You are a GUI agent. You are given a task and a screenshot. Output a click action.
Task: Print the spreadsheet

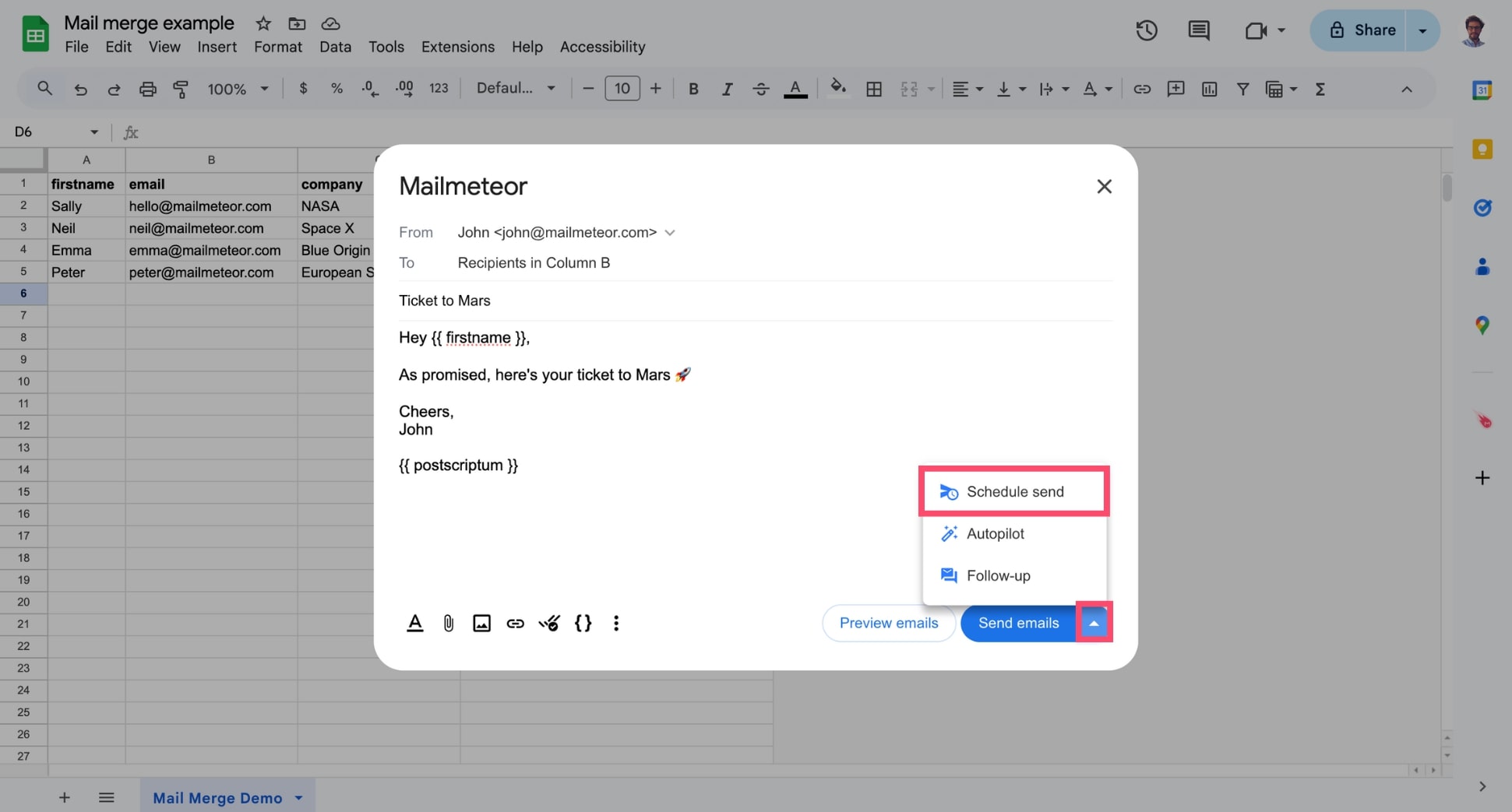click(147, 89)
